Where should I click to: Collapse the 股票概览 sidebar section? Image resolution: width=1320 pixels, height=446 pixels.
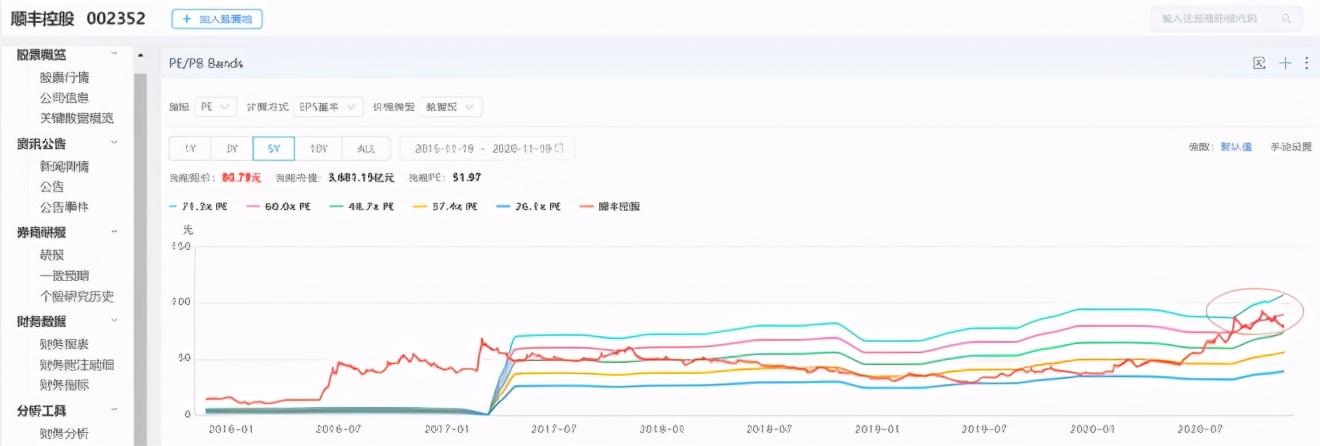[113, 54]
